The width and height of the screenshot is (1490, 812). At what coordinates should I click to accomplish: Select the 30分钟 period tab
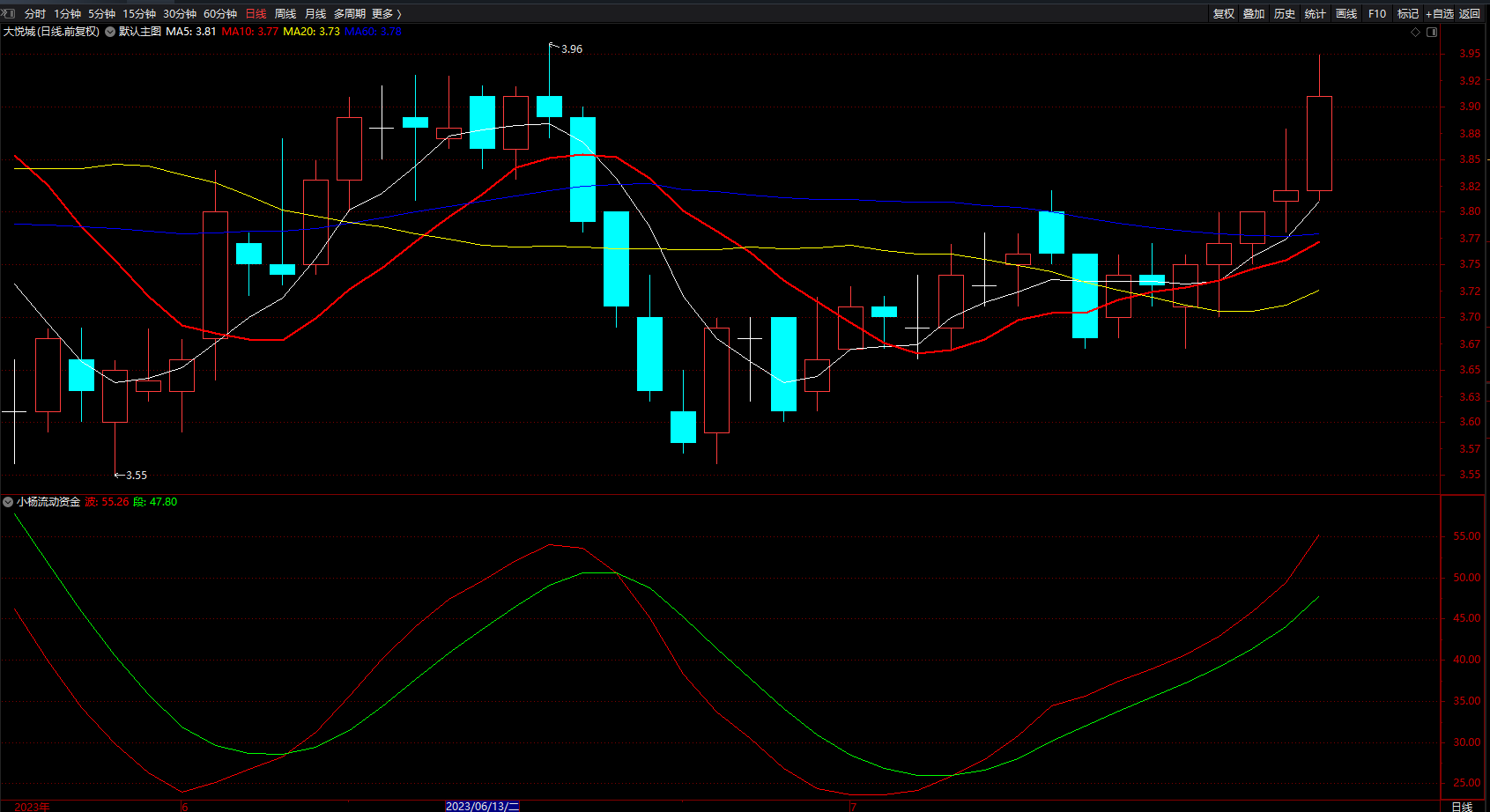(x=180, y=14)
